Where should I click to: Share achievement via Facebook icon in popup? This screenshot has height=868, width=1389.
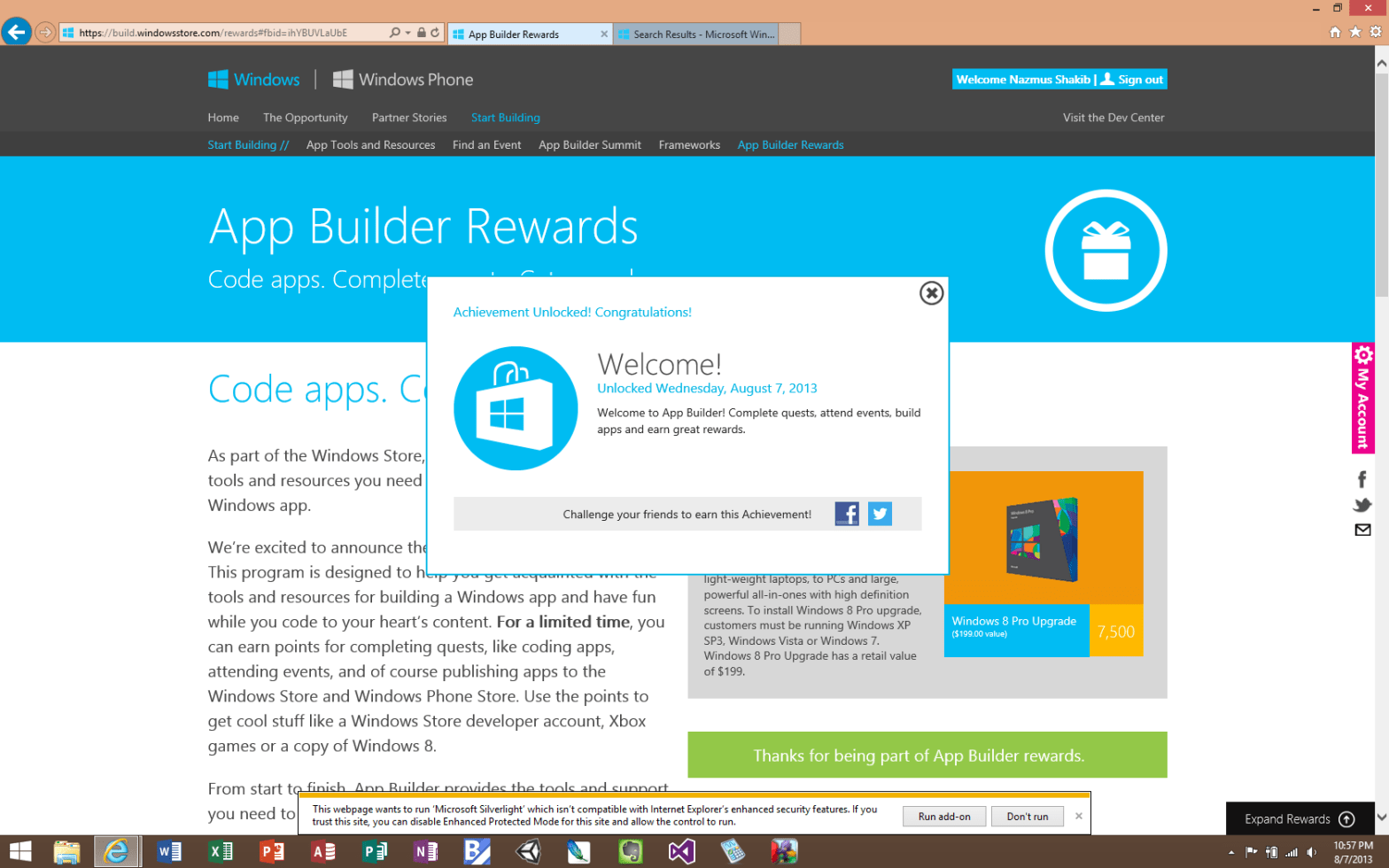click(x=846, y=514)
